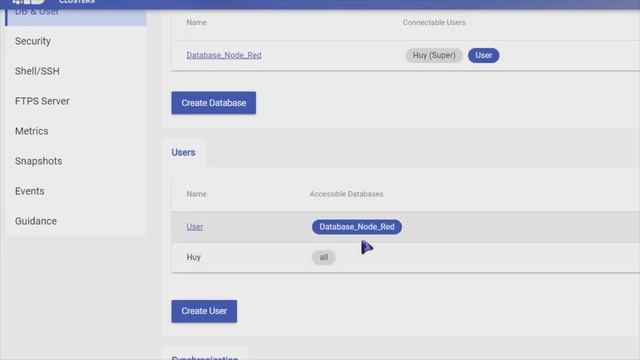Open Snapshots in sidebar
Screen dimensions: 640x360
(x=38, y=161)
